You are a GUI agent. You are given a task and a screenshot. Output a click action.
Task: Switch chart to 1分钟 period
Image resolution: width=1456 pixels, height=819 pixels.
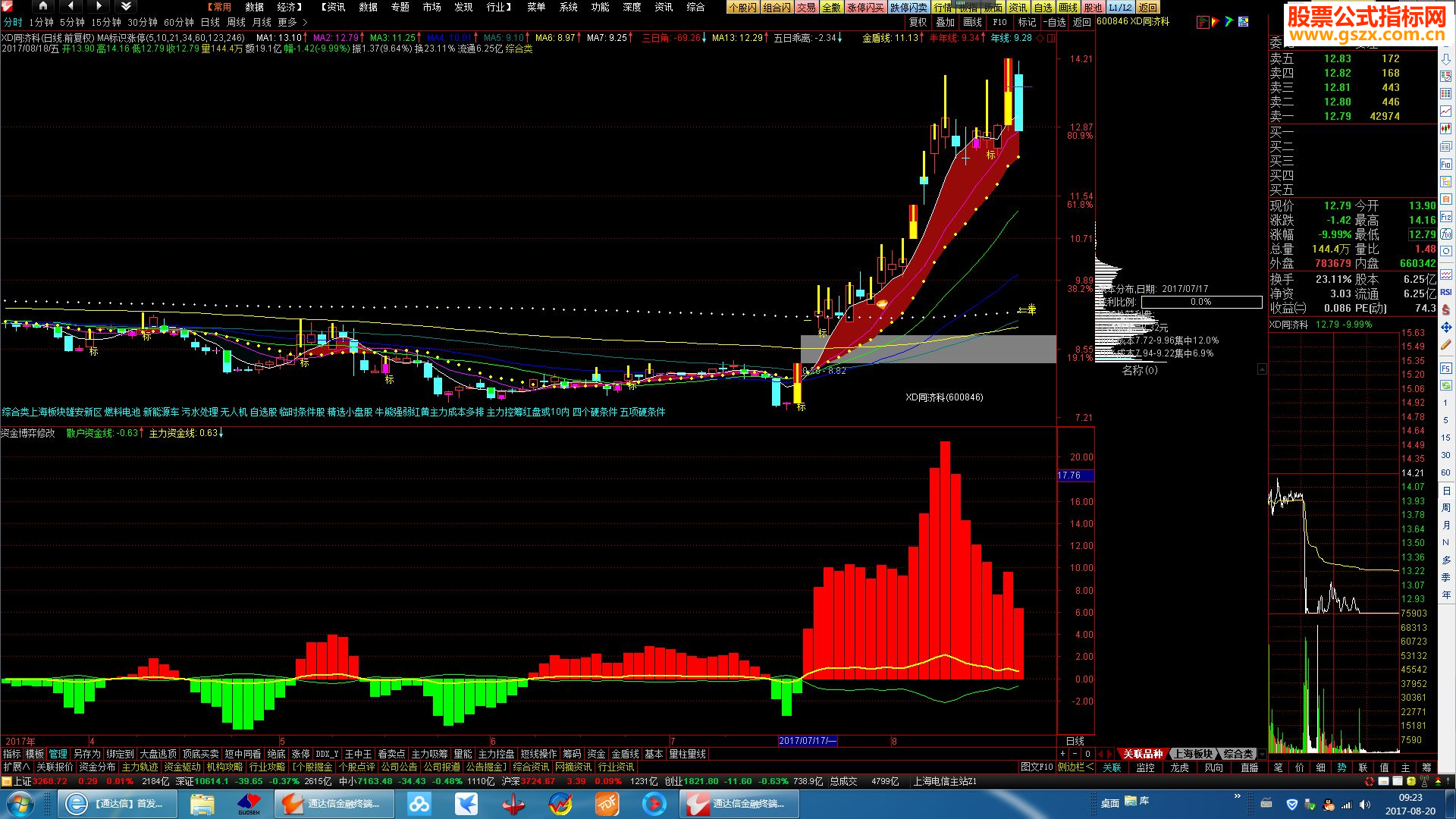coord(42,23)
